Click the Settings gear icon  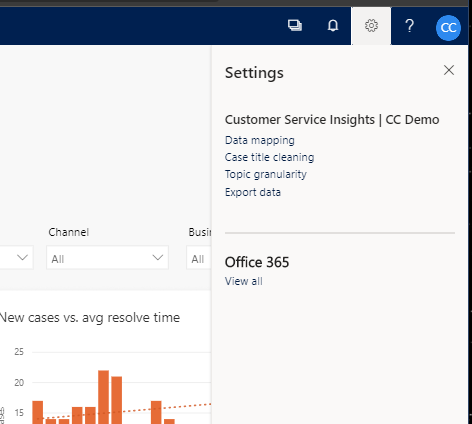371,26
